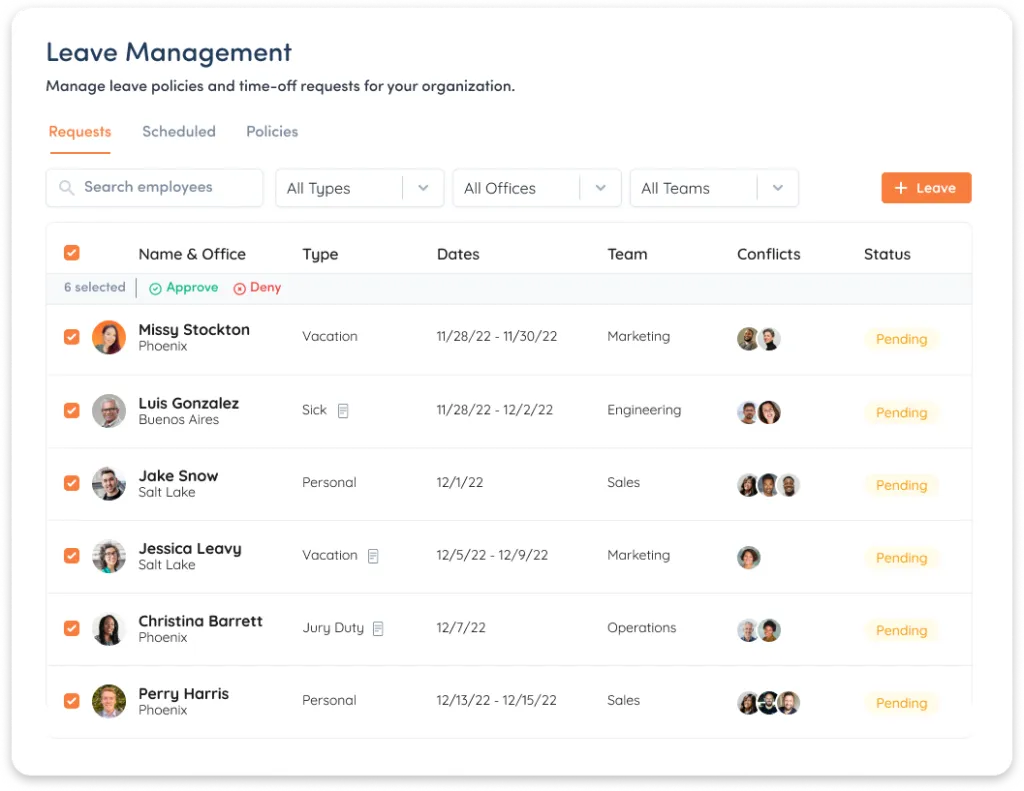The height and width of the screenshot is (791, 1024).
Task: Click the search magnifier icon
Action: point(66,188)
